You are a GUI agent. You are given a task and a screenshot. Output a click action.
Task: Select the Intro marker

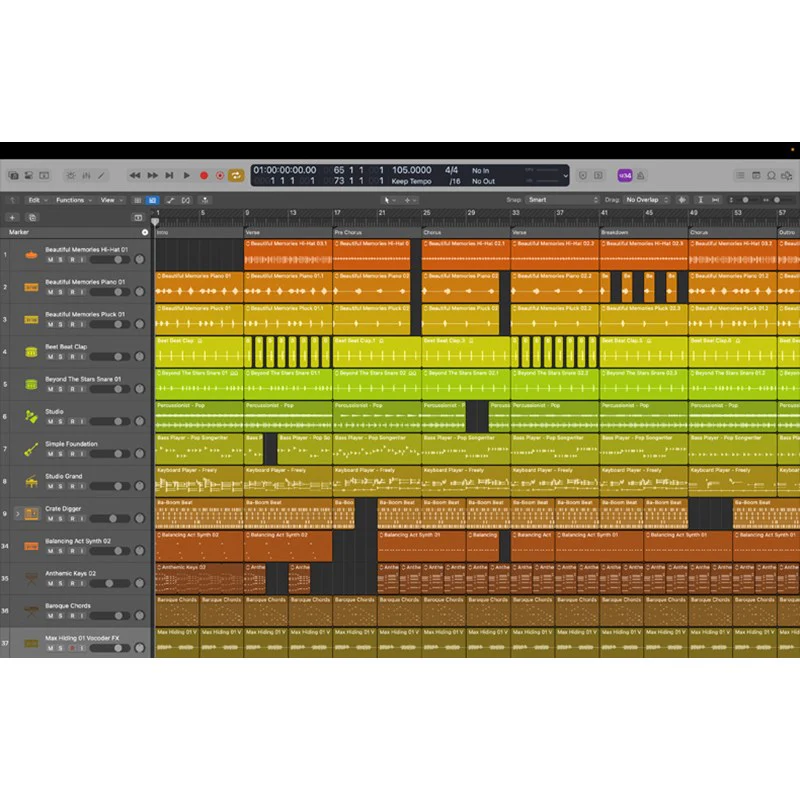click(162, 233)
